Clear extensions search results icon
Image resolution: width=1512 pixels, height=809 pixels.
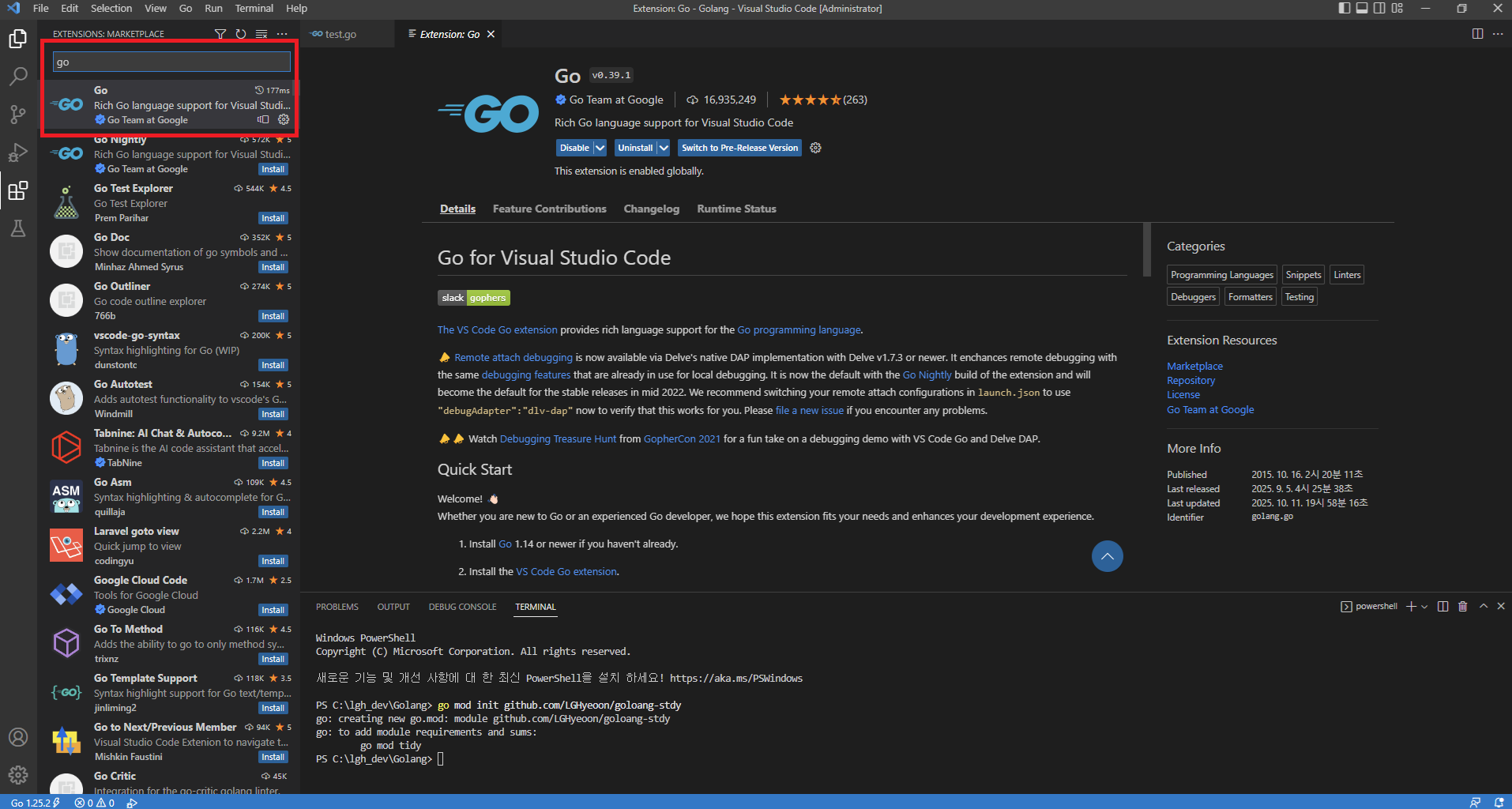click(261, 34)
